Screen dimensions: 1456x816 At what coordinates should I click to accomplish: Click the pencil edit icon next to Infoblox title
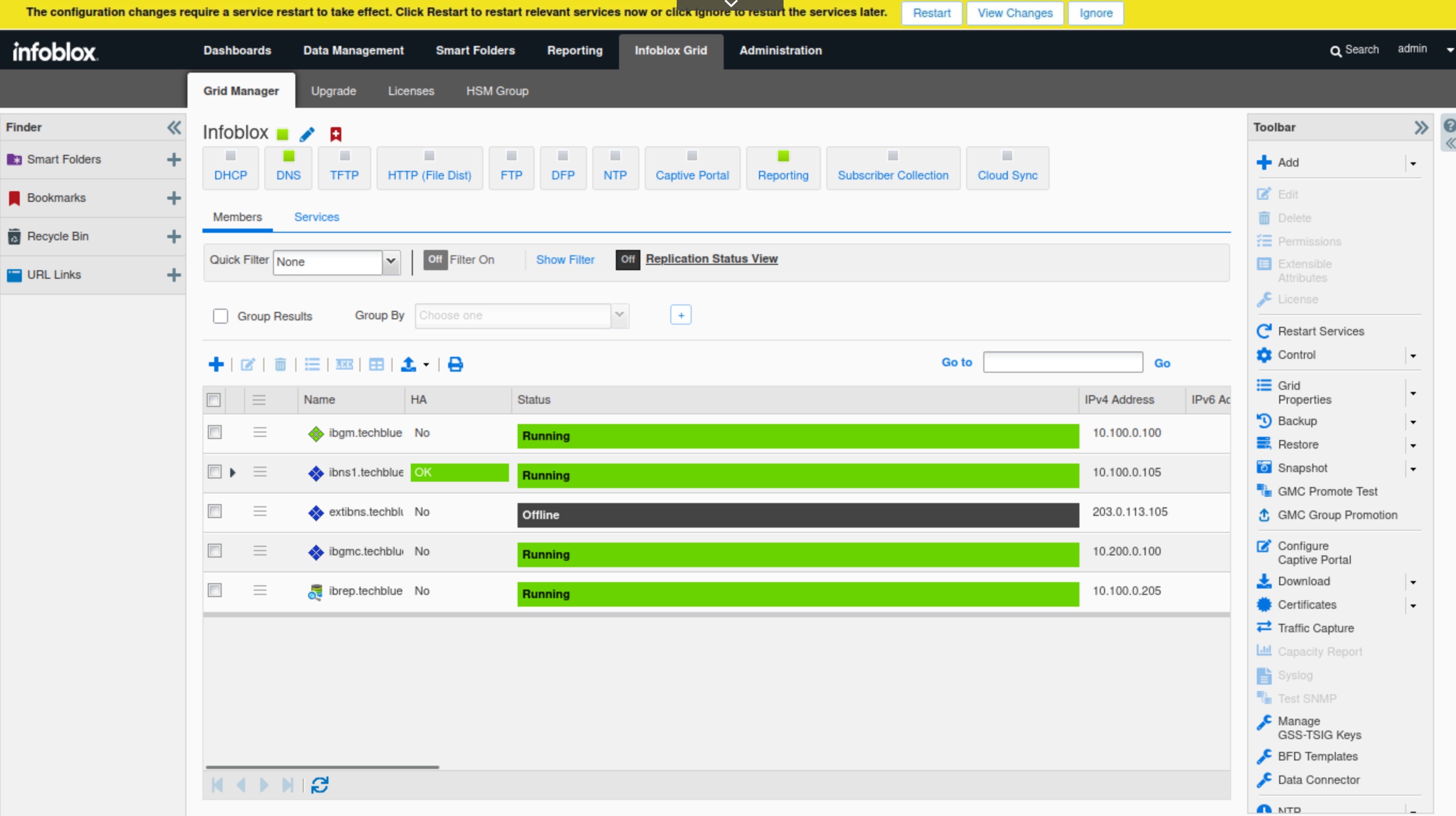click(307, 135)
